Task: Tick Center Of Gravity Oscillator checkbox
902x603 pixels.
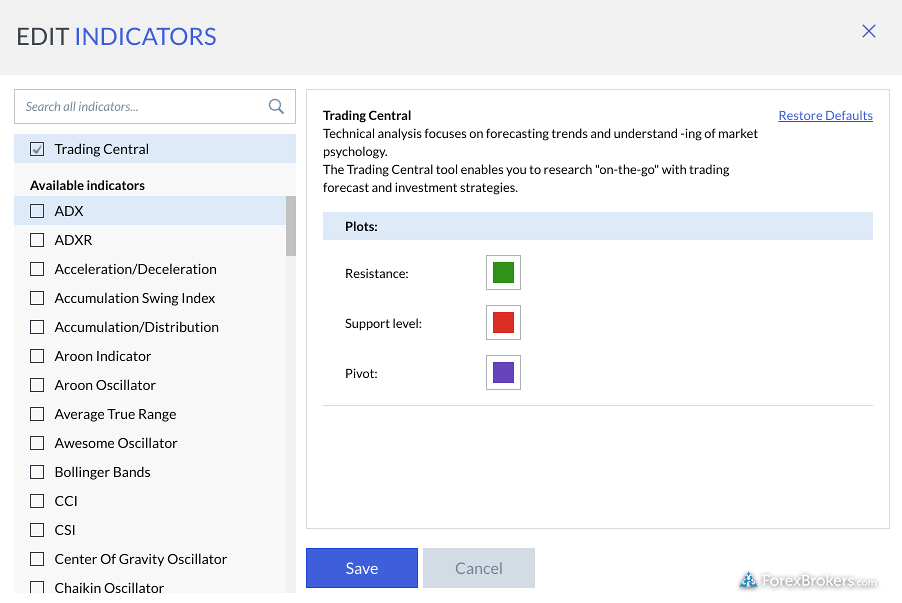Action: click(x=37, y=559)
